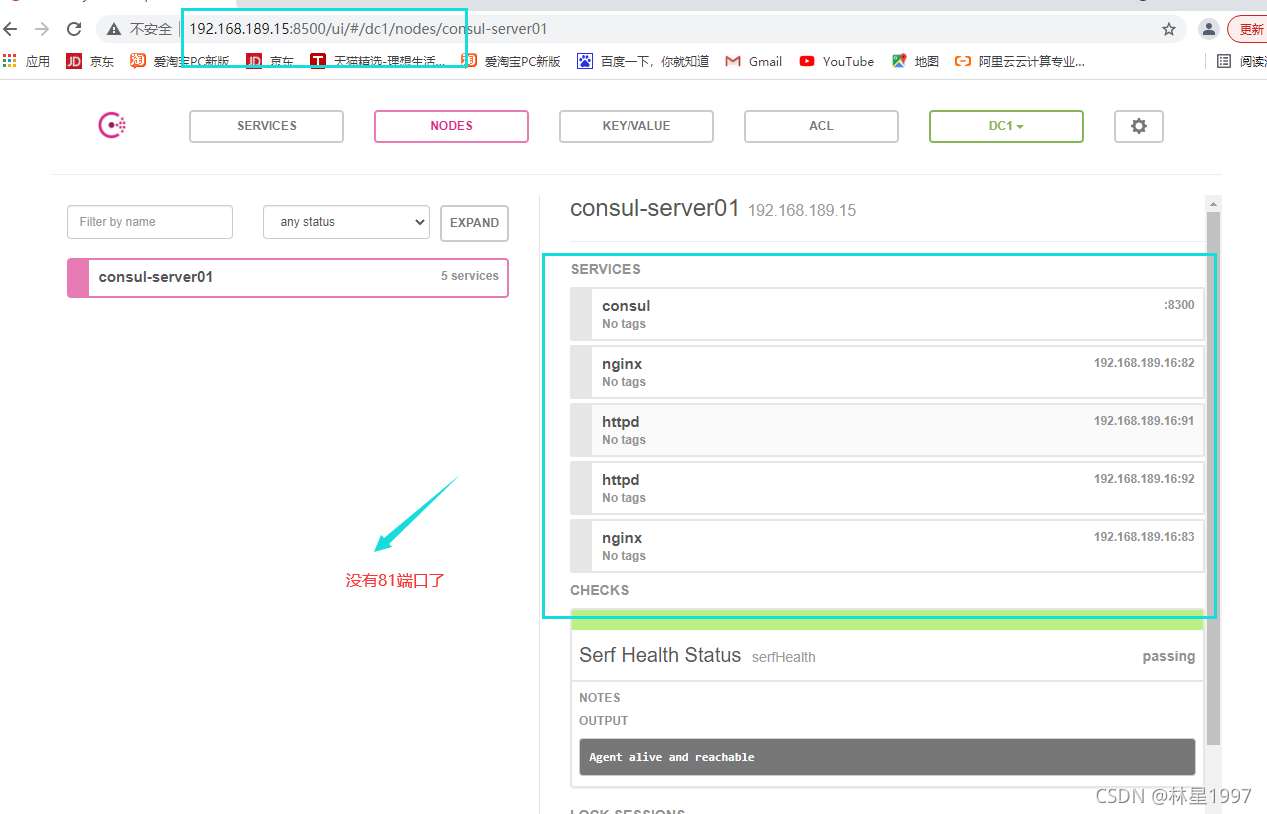This screenshot has width=1267, height=814.
Task: Click the browser back arrow
Action: 11,29
